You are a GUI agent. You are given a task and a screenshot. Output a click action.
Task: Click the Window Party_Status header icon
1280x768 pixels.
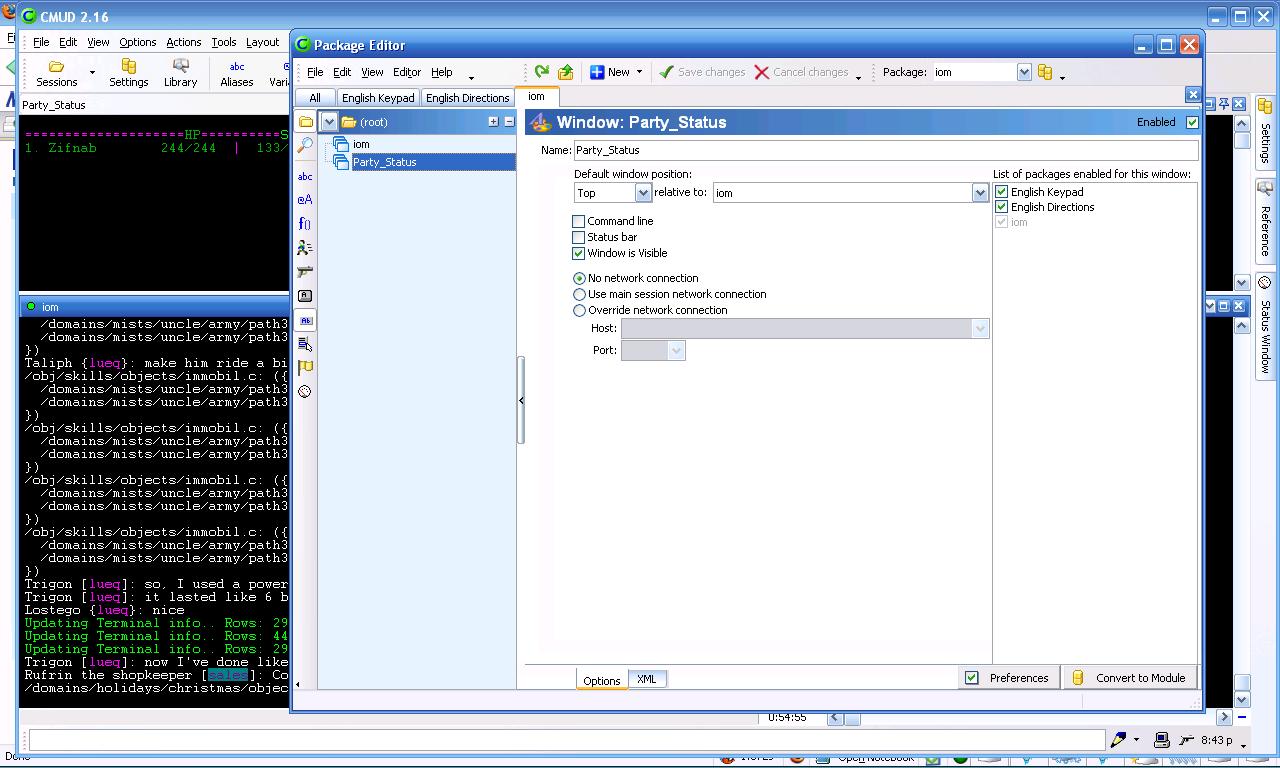coord(541,122)
